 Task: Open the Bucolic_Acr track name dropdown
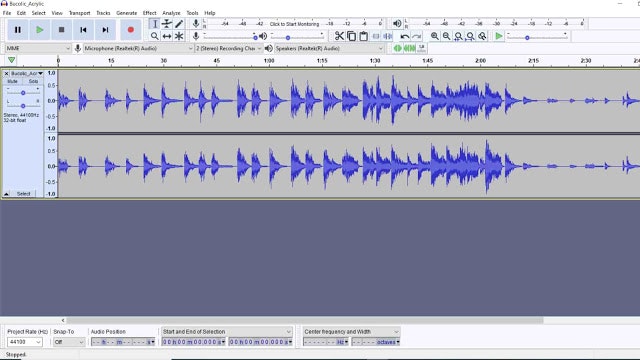pos(27,73)
